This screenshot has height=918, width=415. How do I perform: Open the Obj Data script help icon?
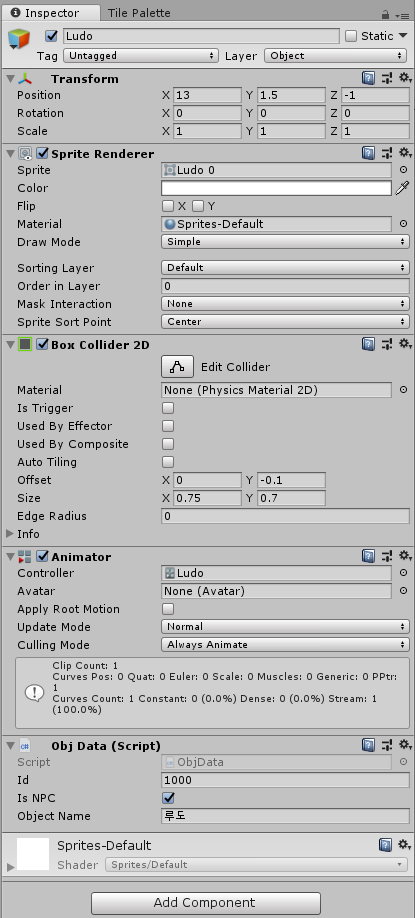click(x=368, y=745)
